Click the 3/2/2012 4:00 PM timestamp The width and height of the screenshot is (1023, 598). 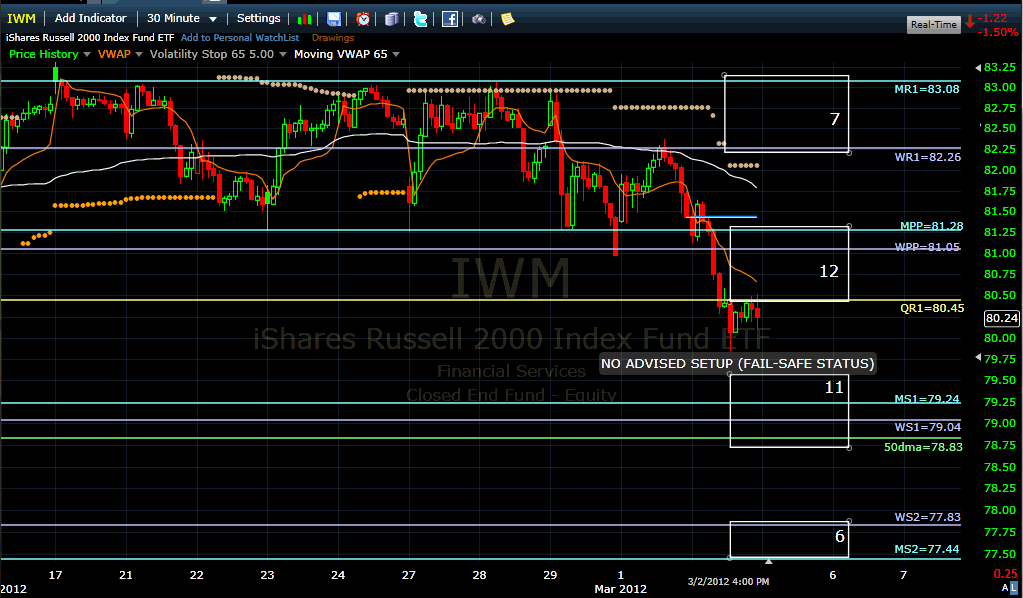[x=728, y=581]
